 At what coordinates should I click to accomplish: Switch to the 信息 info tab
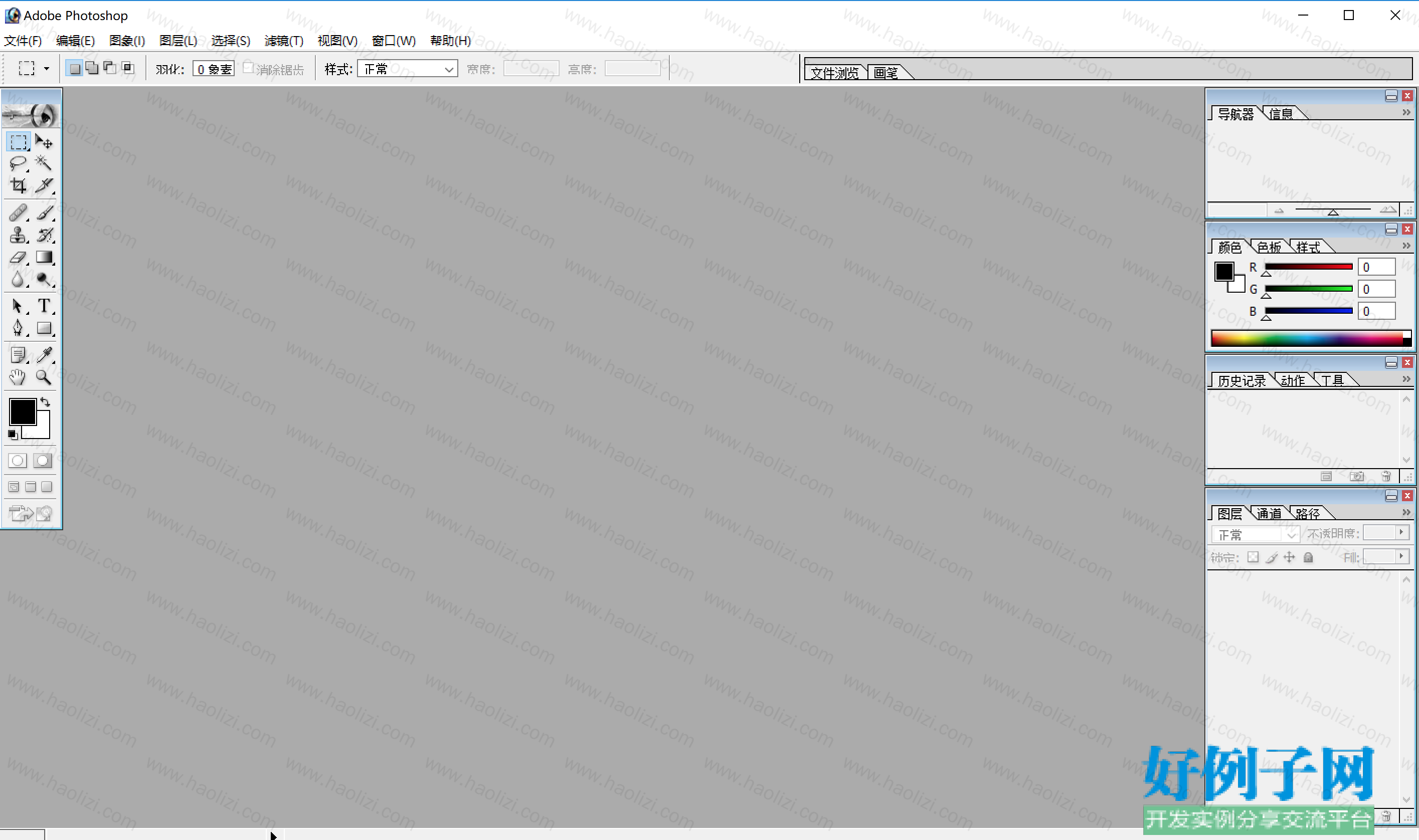click(1281, 114)
